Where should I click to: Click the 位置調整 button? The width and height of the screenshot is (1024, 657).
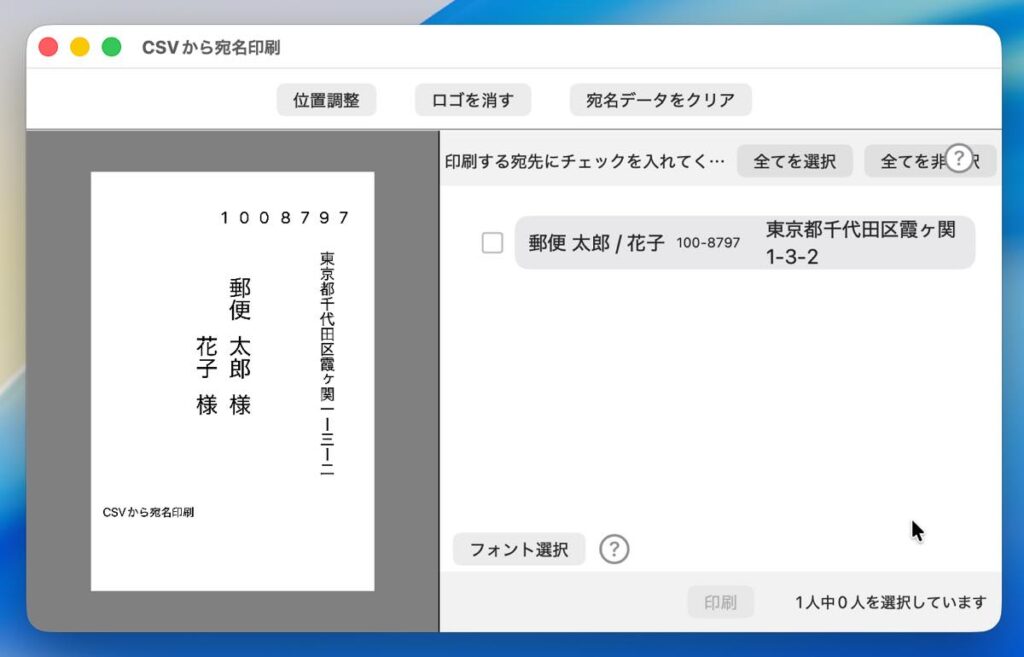(x=326, y=100)
